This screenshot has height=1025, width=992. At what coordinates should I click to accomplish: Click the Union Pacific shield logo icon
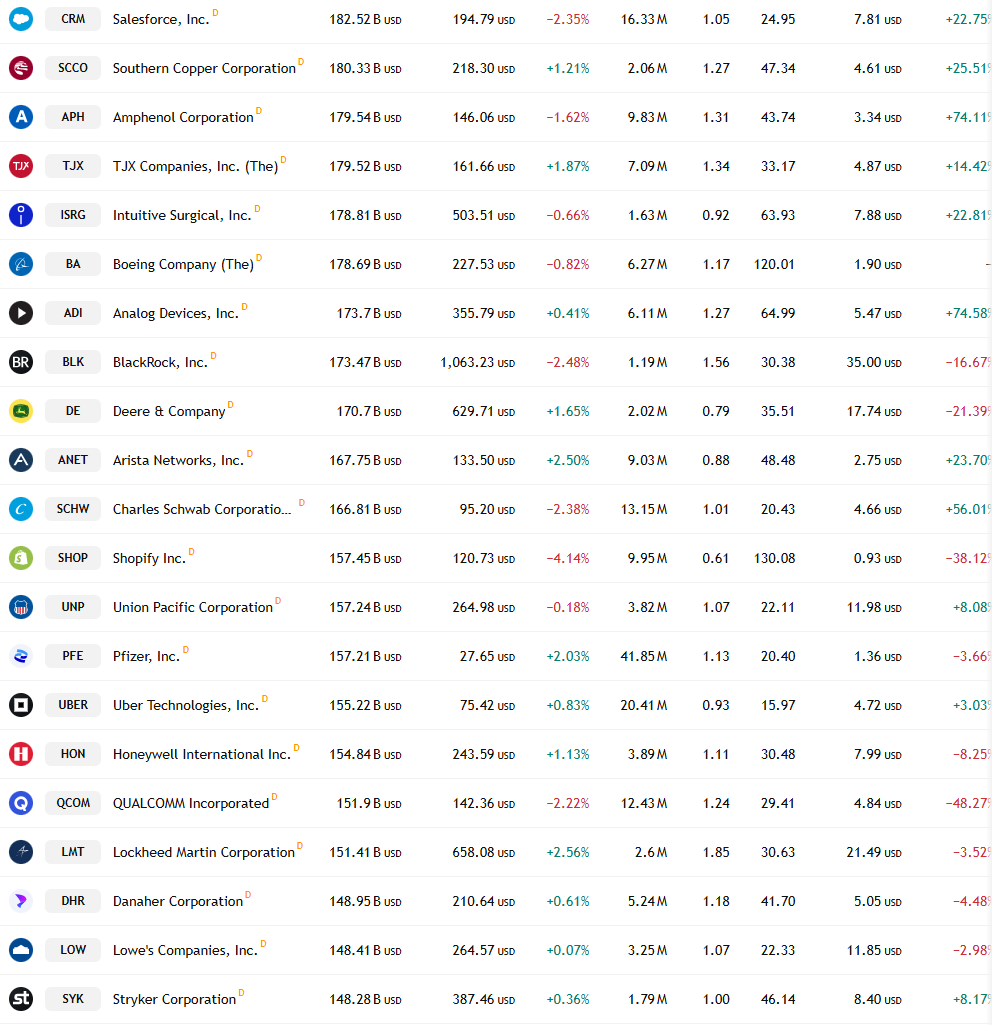21,607
